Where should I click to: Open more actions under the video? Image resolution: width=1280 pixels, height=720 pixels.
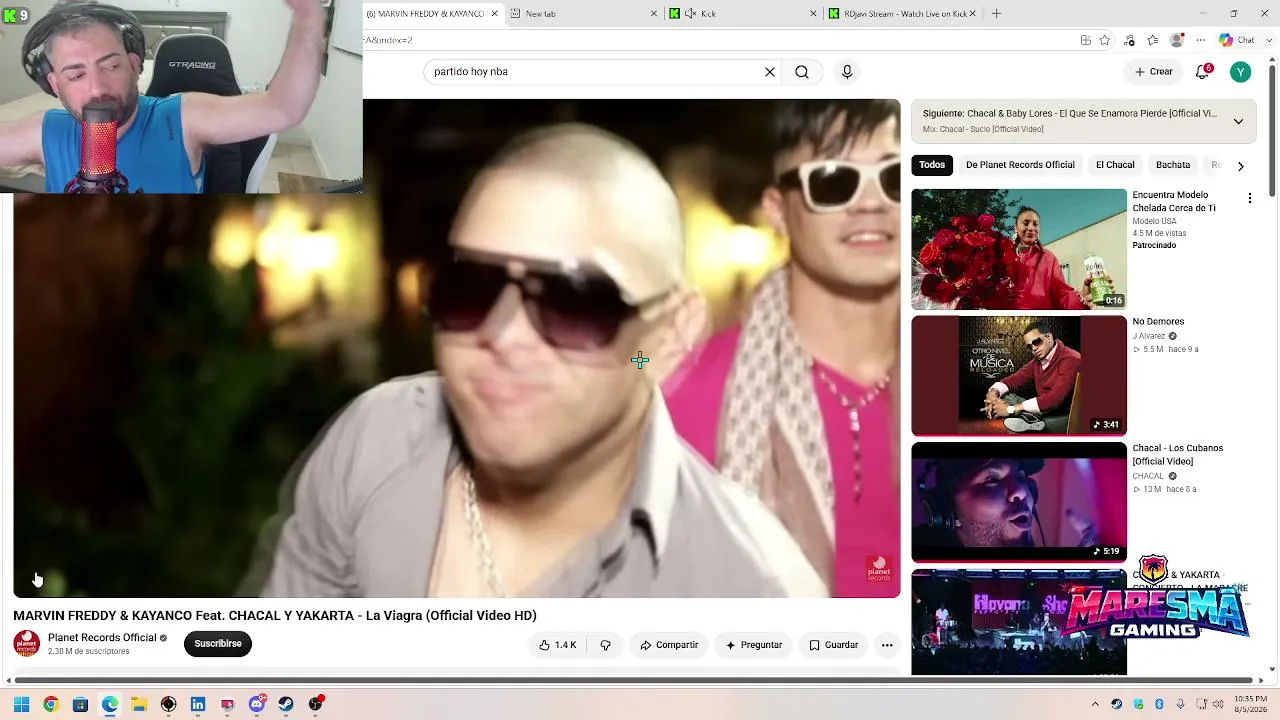coord(887,645)
